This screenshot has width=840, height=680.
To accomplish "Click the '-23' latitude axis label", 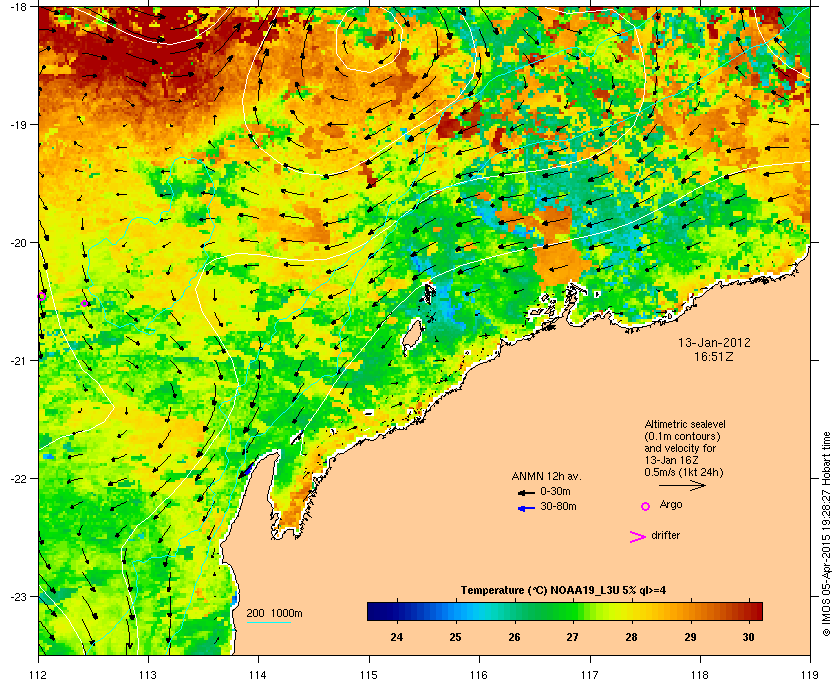I will pyautogui.click(x=17, y=596).
